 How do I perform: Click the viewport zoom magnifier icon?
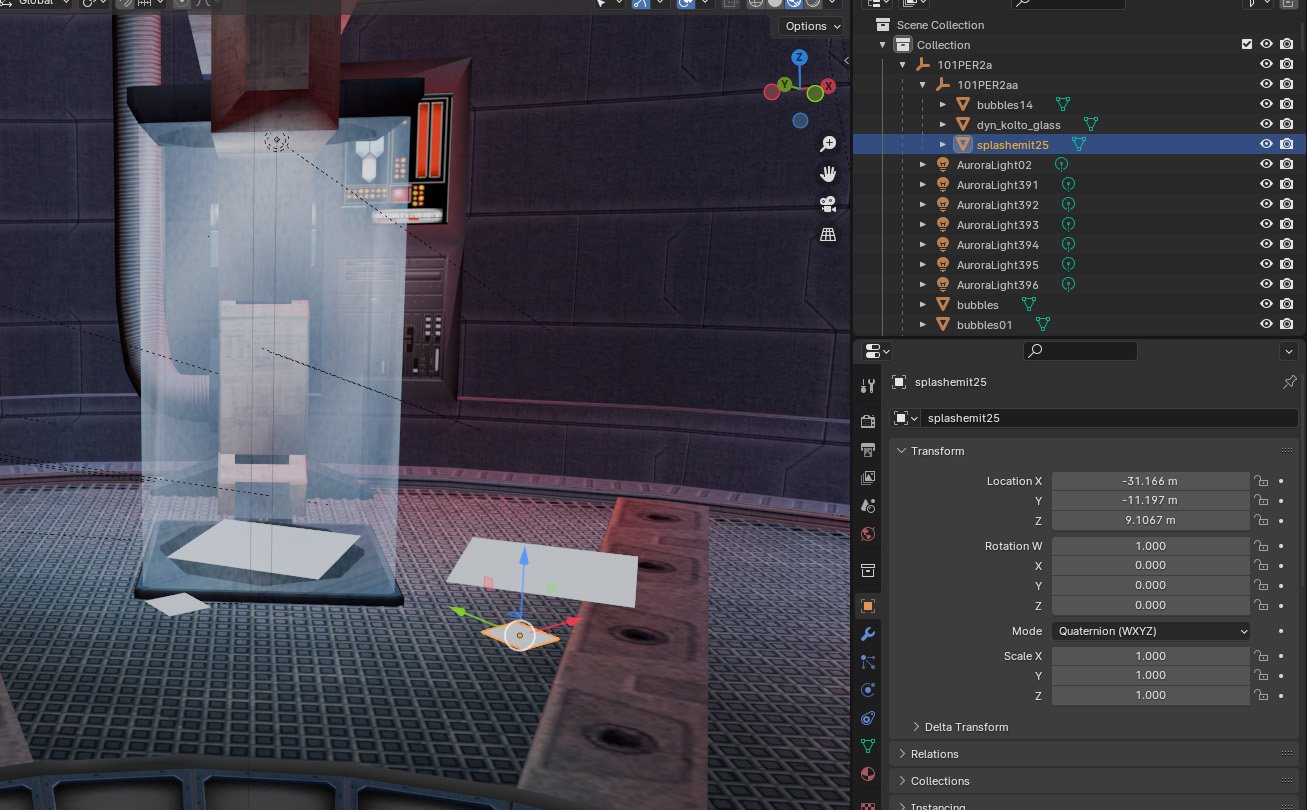[828, 144]
